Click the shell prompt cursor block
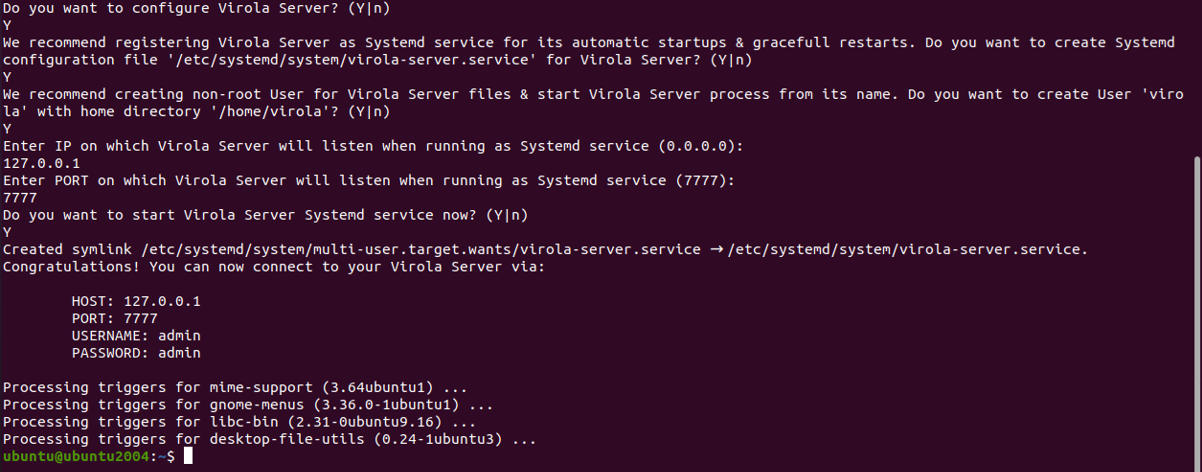The image size is (1202, 472). 188,456
